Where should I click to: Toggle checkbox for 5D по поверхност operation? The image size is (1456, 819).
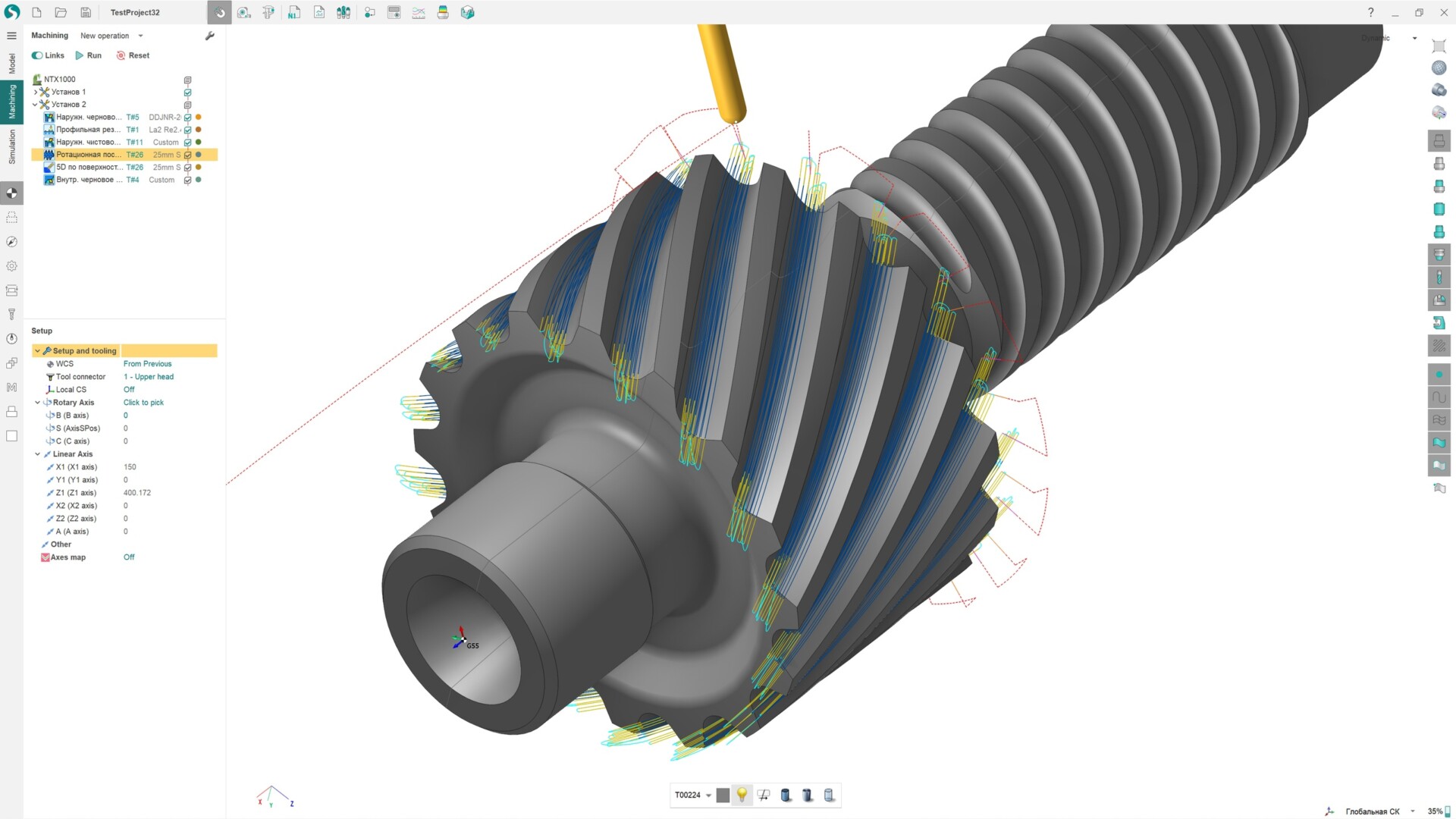click(x=187, y=168)
